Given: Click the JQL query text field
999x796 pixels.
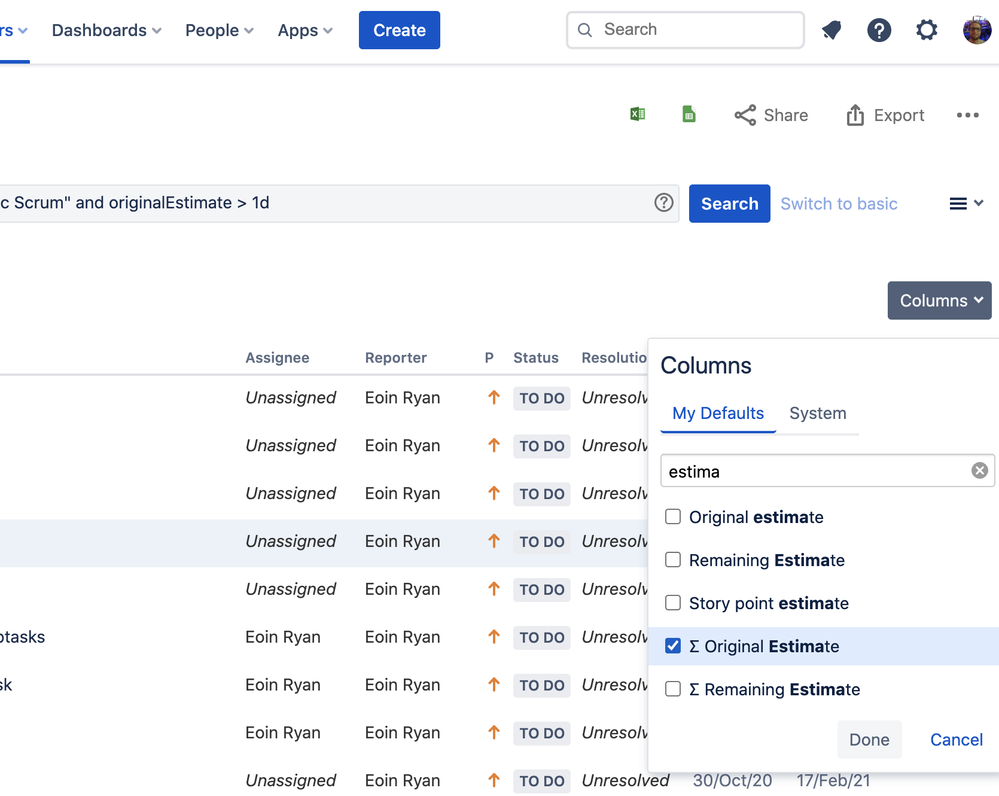Looking at the screenshot, I should tap(340, 203).
